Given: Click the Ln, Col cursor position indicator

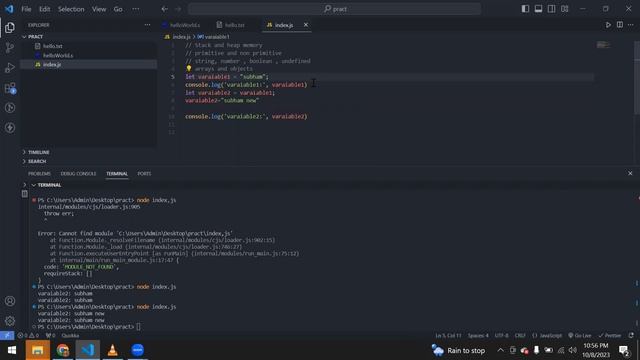Looking at the screenshot, I should tap(448, 336).
